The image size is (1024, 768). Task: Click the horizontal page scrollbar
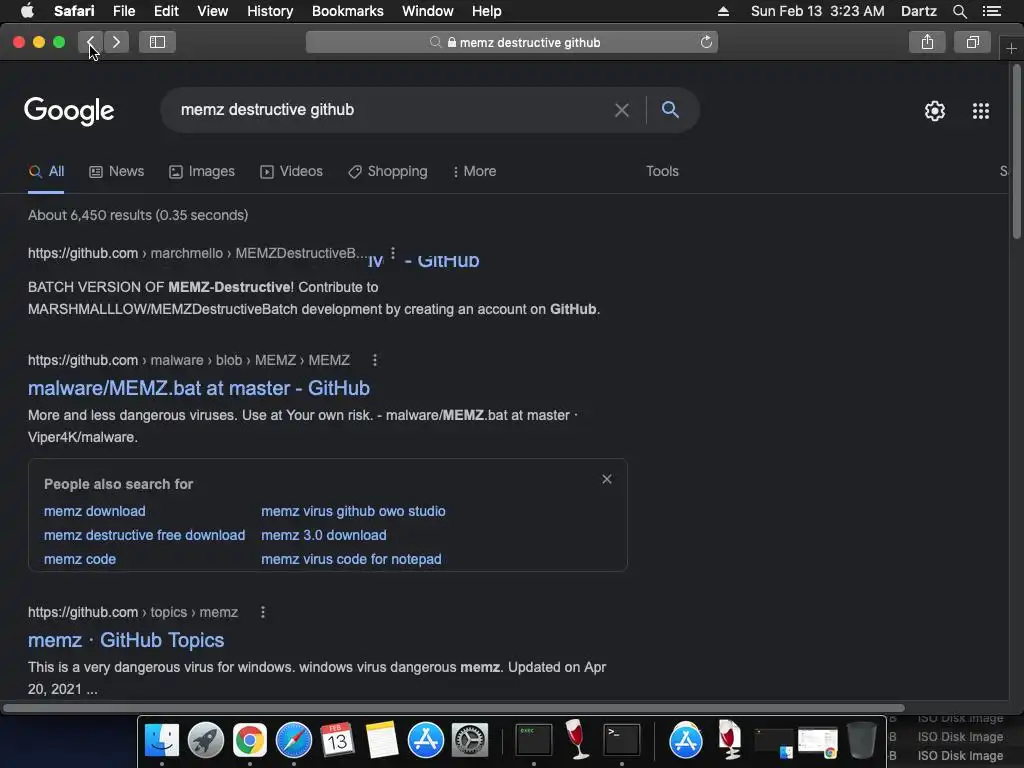[453, 708]
